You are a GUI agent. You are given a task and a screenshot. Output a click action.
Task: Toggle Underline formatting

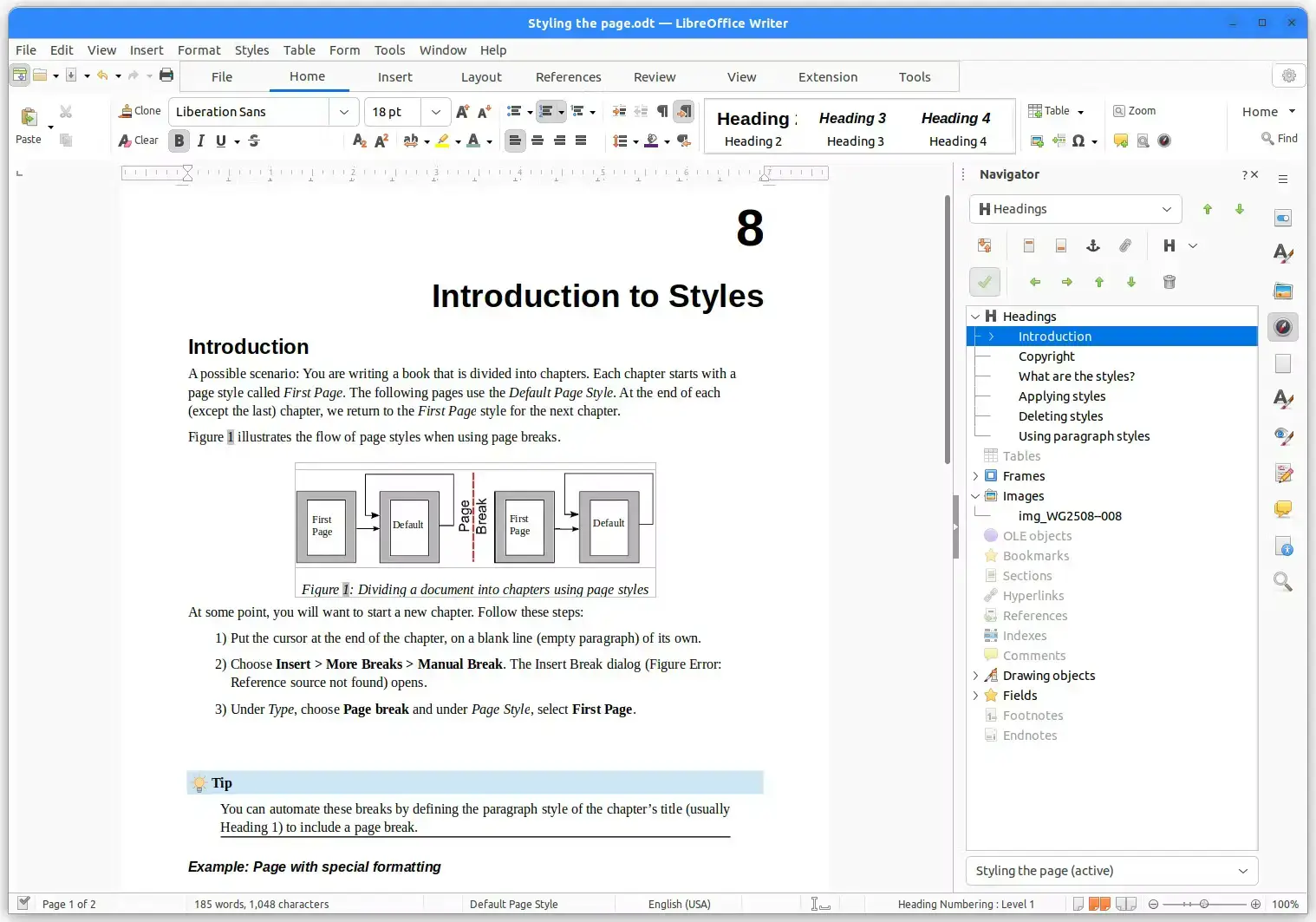(221, 141)
